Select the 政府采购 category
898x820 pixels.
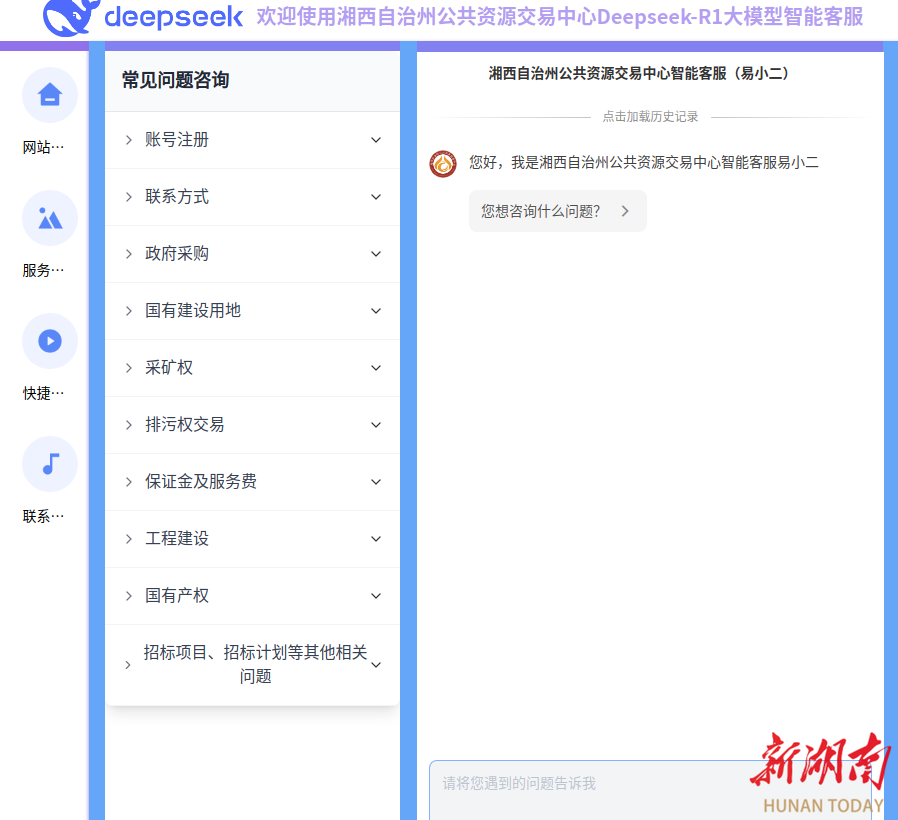[253, 254]
